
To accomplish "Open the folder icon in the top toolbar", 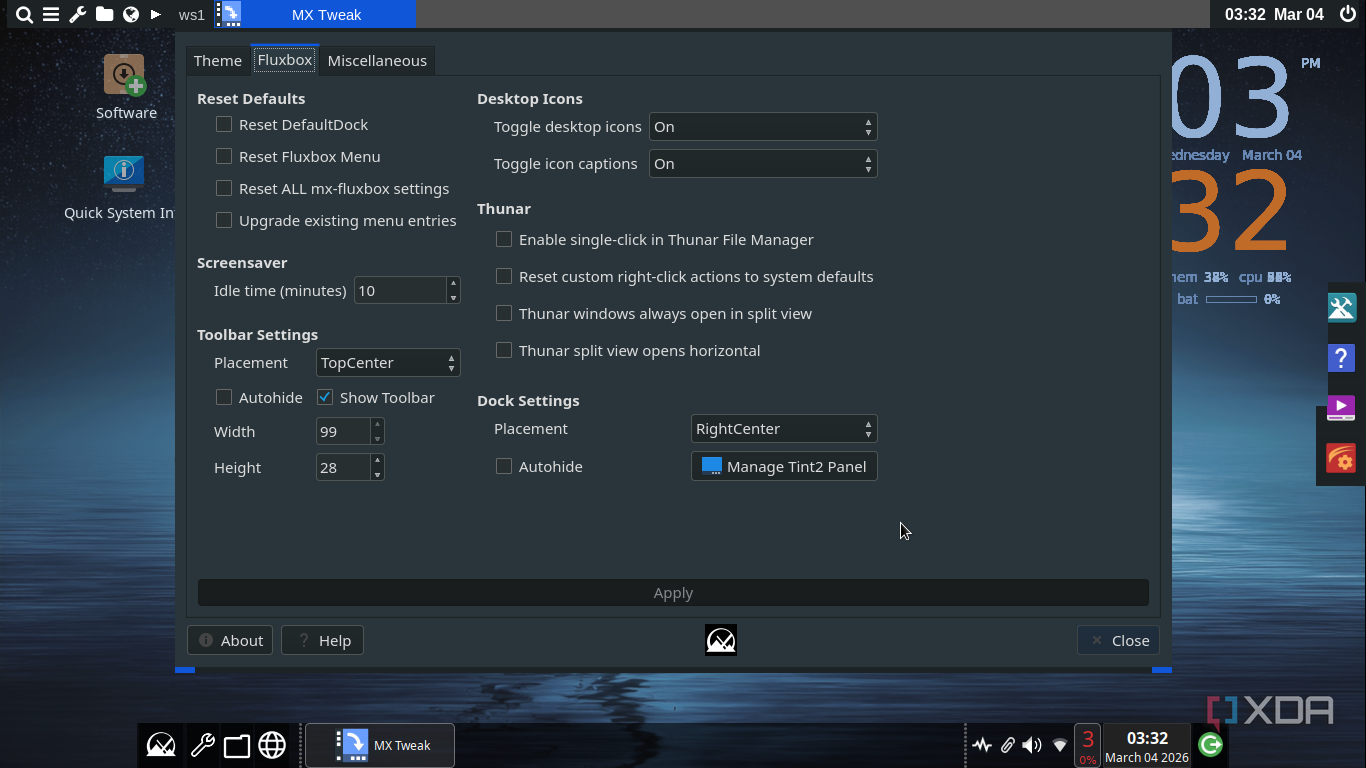I will (x=104, y=14).
